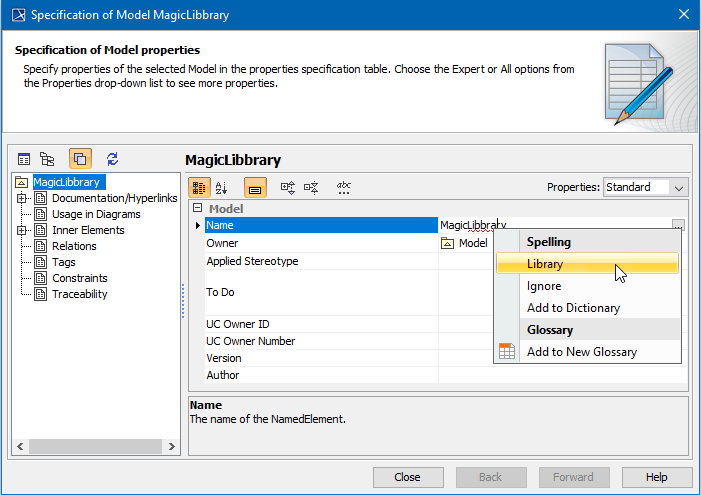
Task: Sort properties alphabetically with A-Z icon
Action: click(222, 187)
